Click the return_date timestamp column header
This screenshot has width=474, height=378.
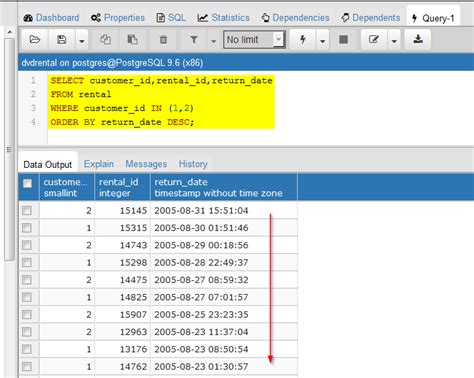pos(224,187)
